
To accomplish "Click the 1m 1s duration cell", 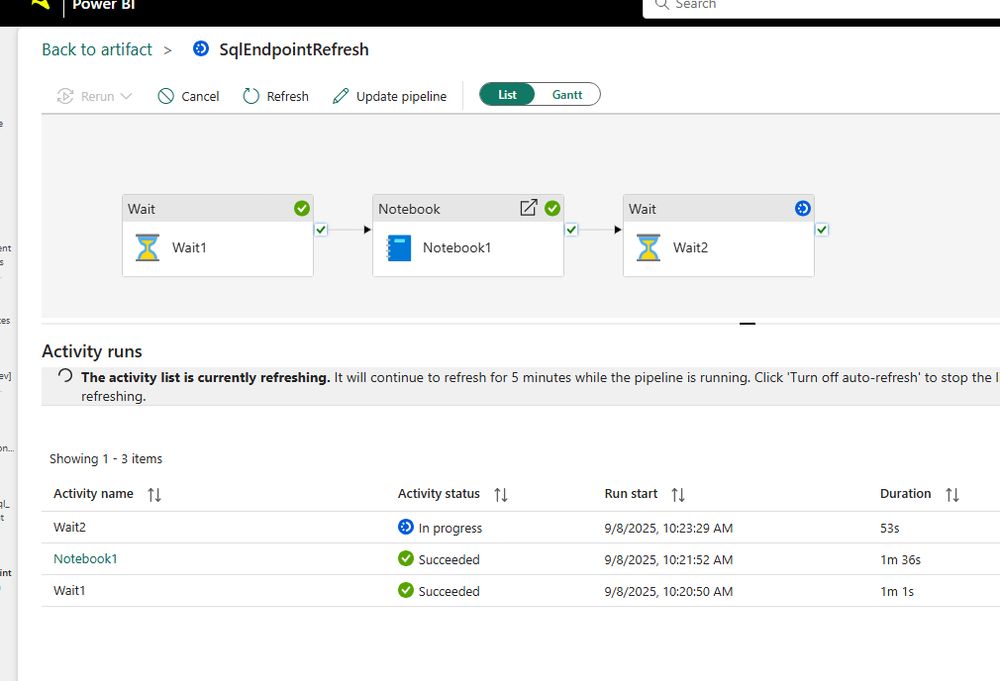I will pos(897,592).
